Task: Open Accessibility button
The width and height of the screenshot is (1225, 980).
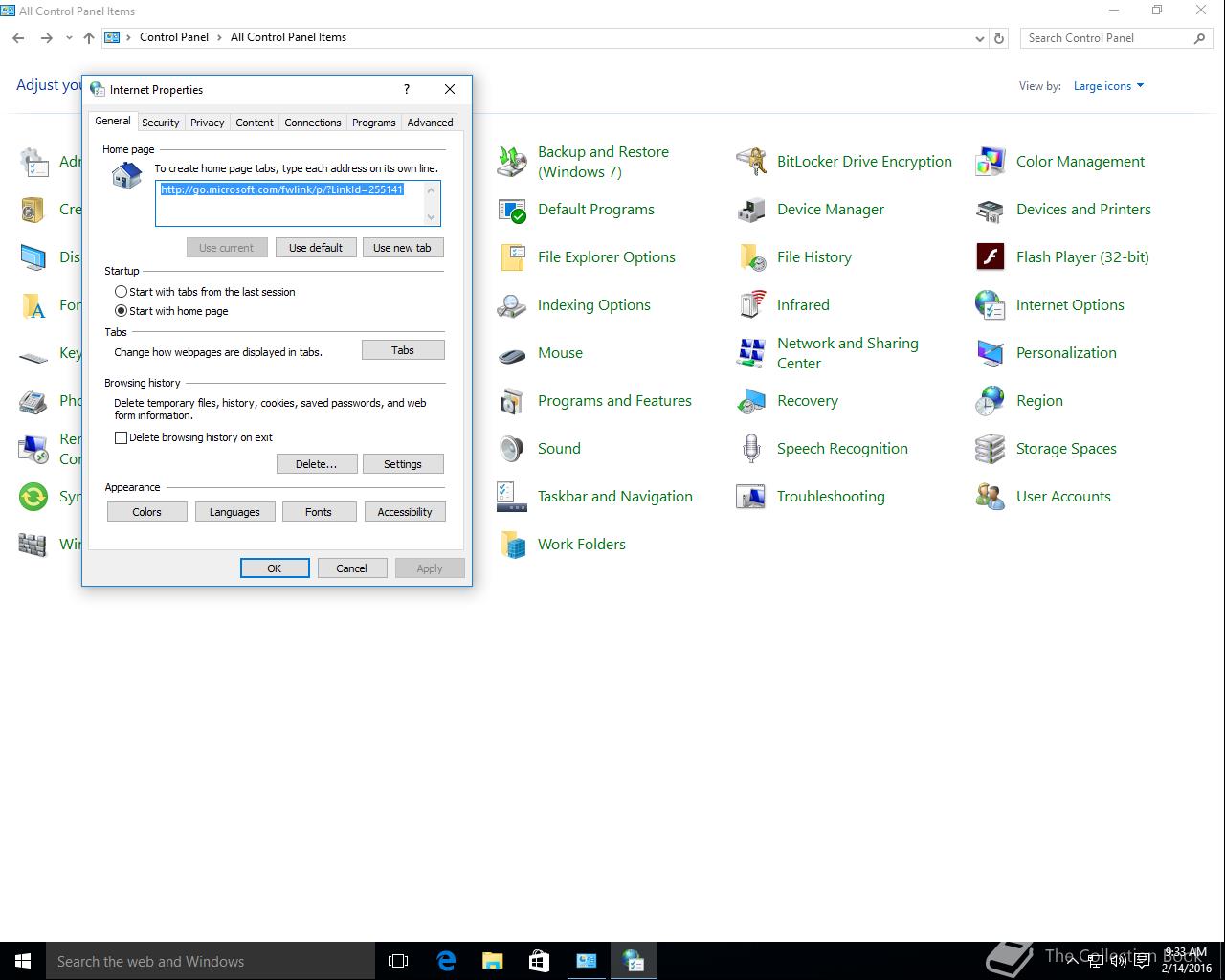Action: click(x=405, y=512)
